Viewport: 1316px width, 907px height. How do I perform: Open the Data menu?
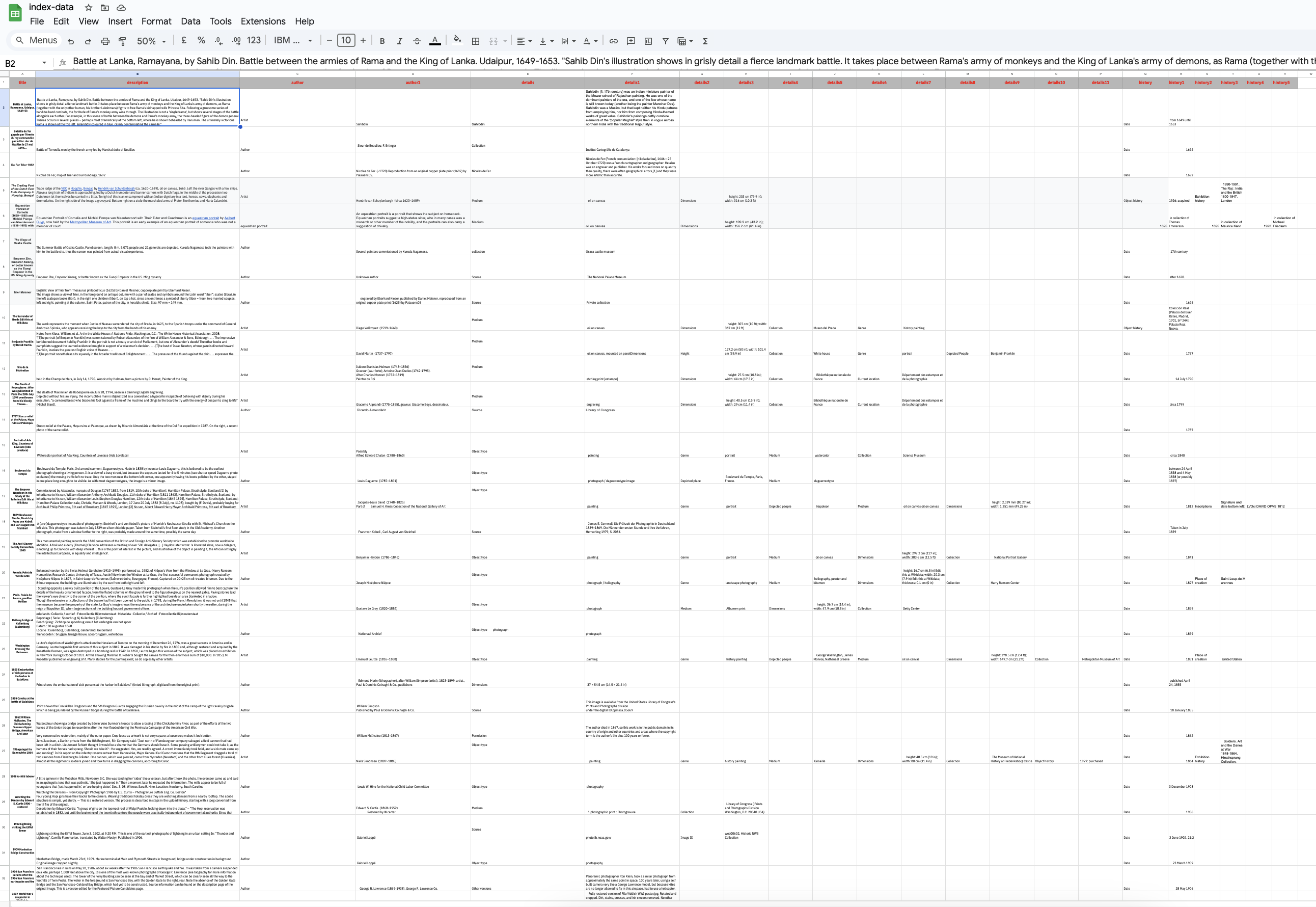point(190,21)
